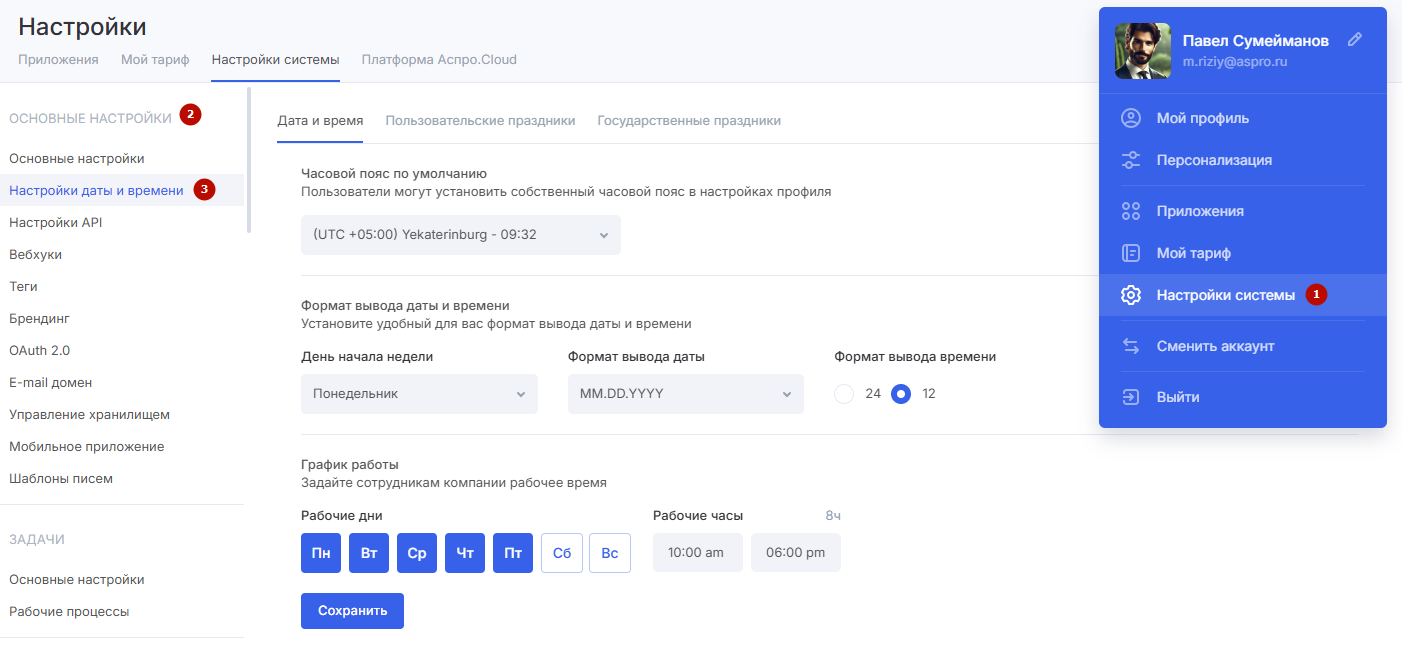Open the Формат вывода даты dropdown
The height and width of the screenshot is (648, 1402).
(x=686, y=394)
